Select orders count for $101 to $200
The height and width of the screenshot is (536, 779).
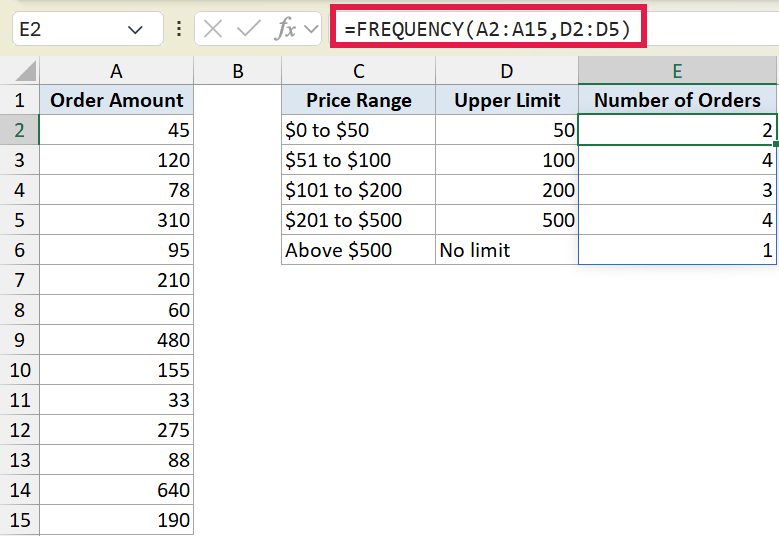[677, 190]
